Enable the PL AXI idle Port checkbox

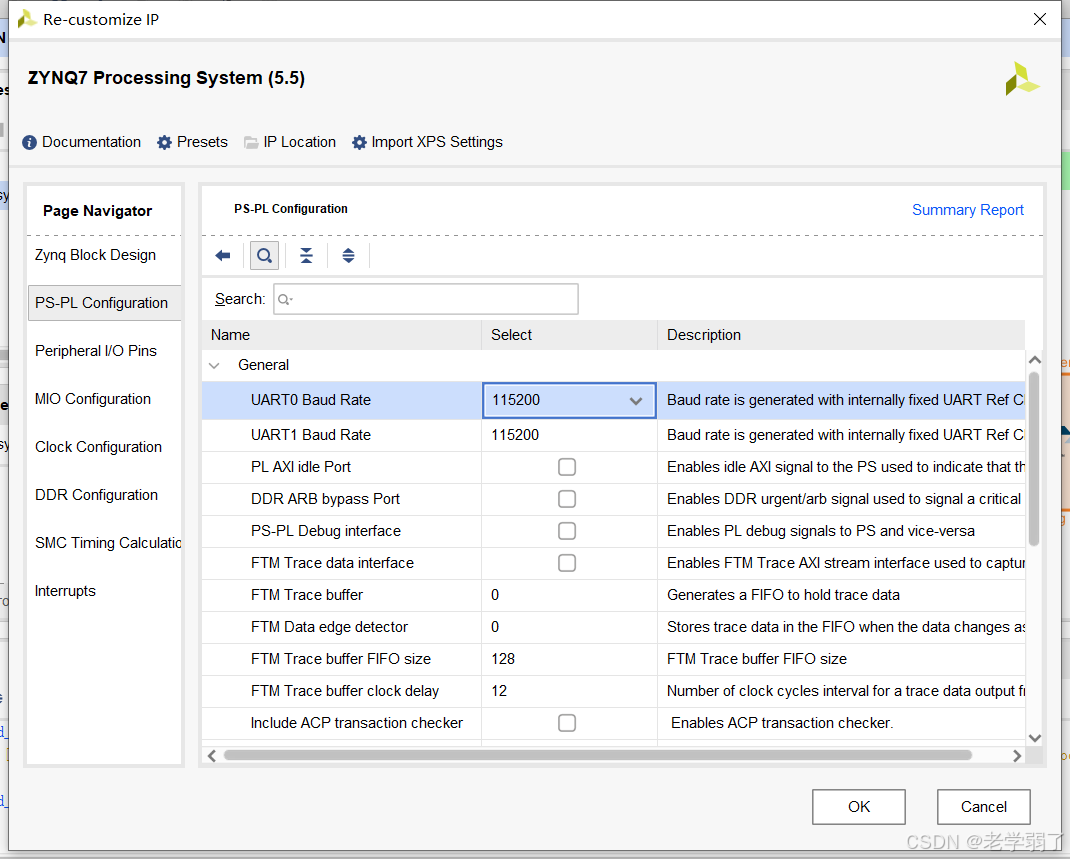(567, 467)
